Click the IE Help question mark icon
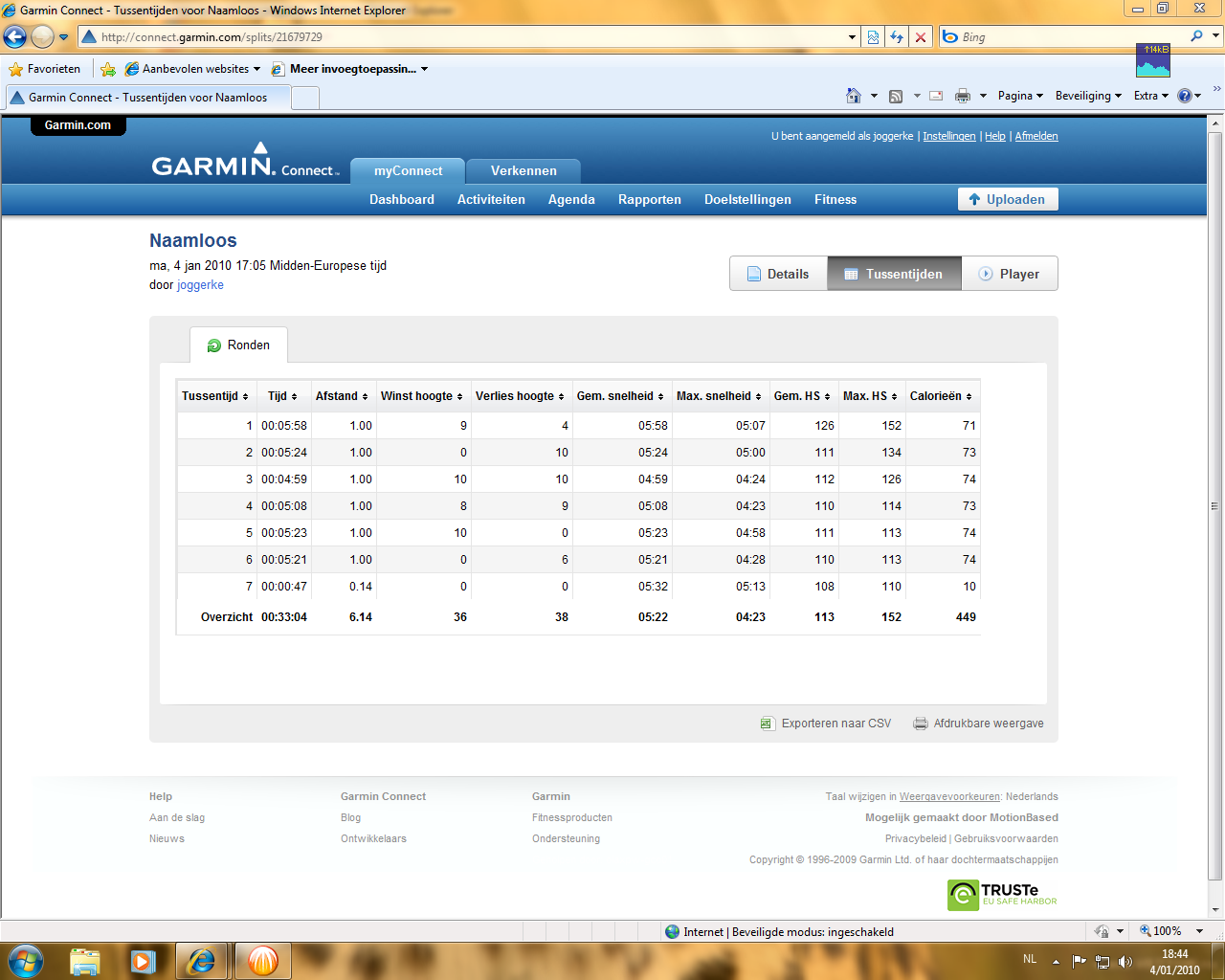Screen dimensions: 1225x980 pos(1185,96)
